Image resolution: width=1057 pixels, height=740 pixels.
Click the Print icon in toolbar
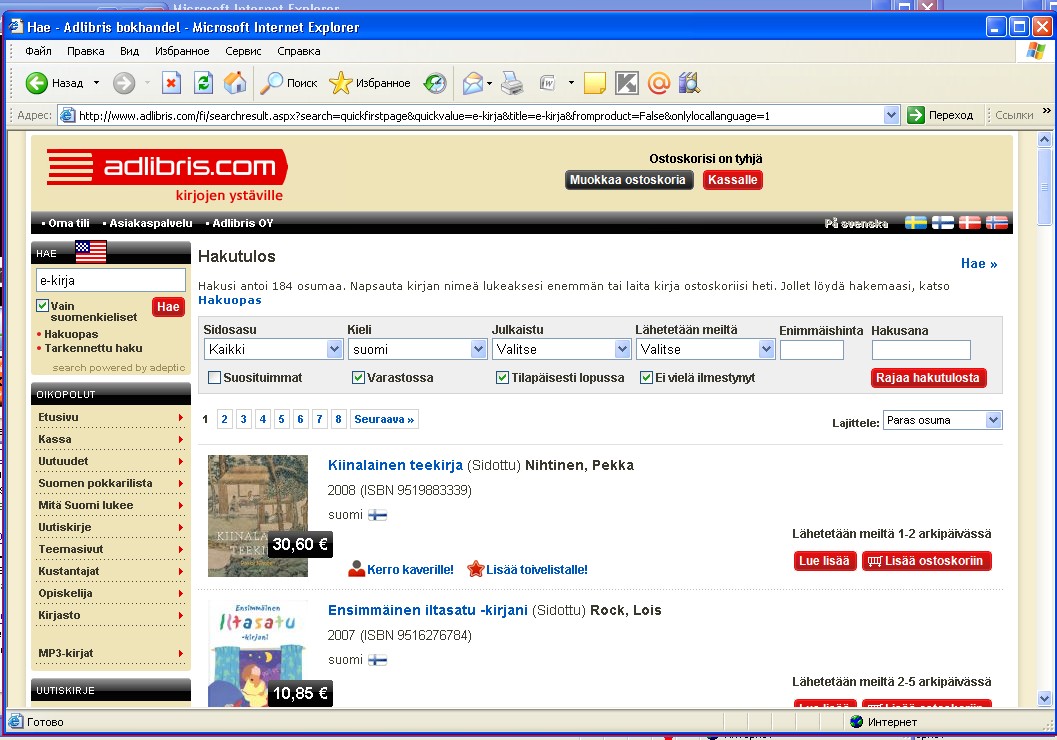tap(512, 83)
